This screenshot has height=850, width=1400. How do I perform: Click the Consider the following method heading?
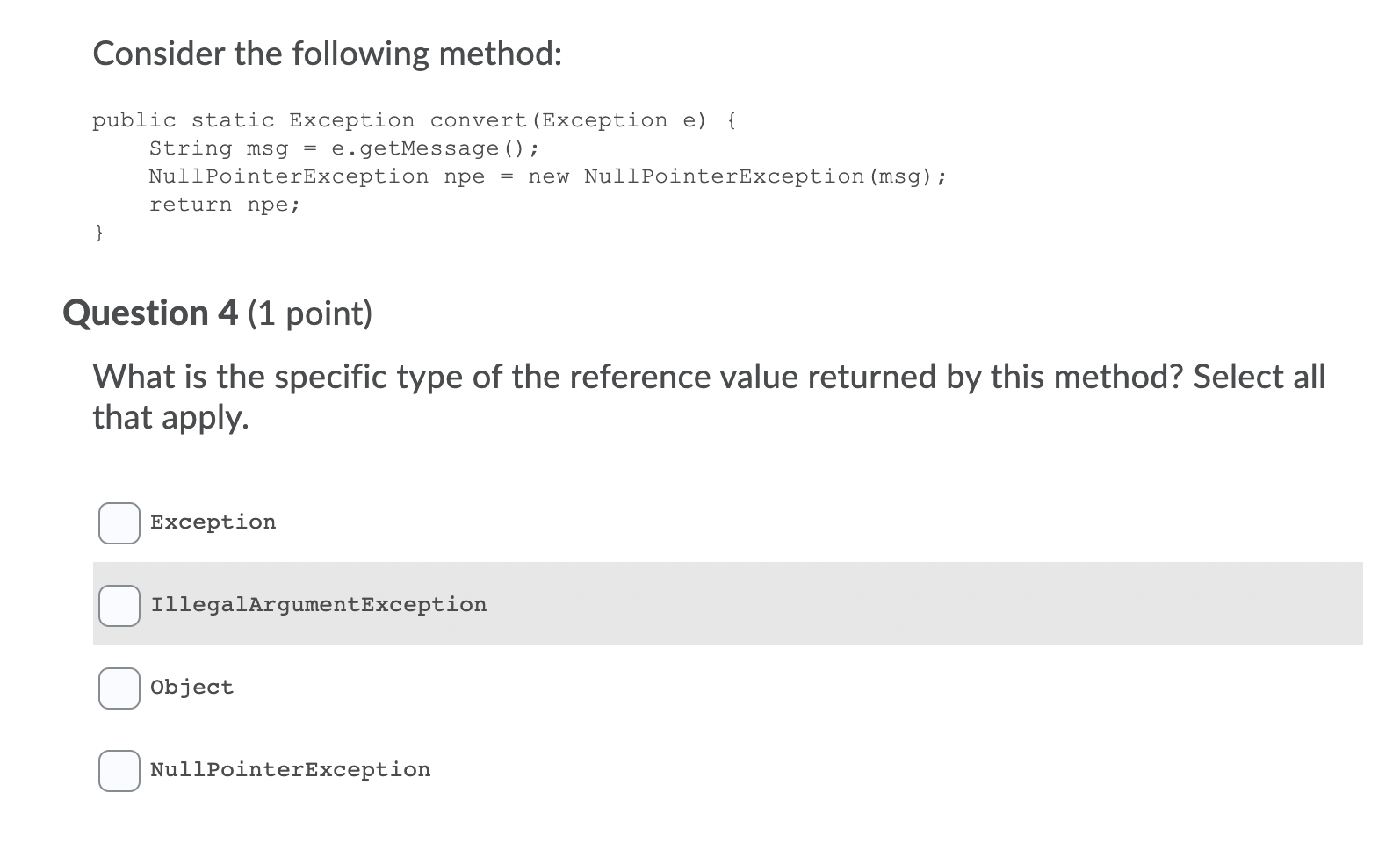(327, 53)
